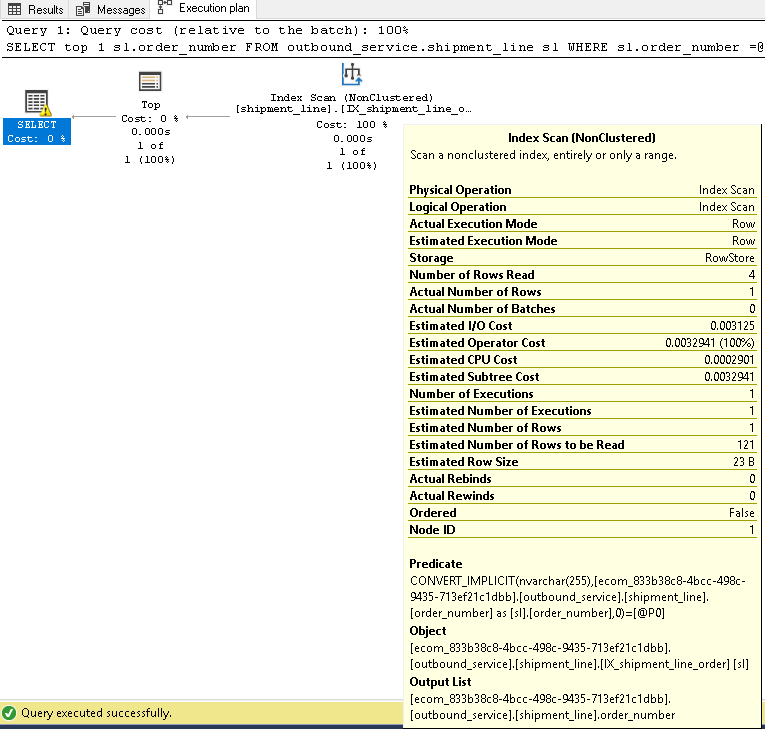
Task: Click the Top operator icon
Action: (x=150, y=82)
